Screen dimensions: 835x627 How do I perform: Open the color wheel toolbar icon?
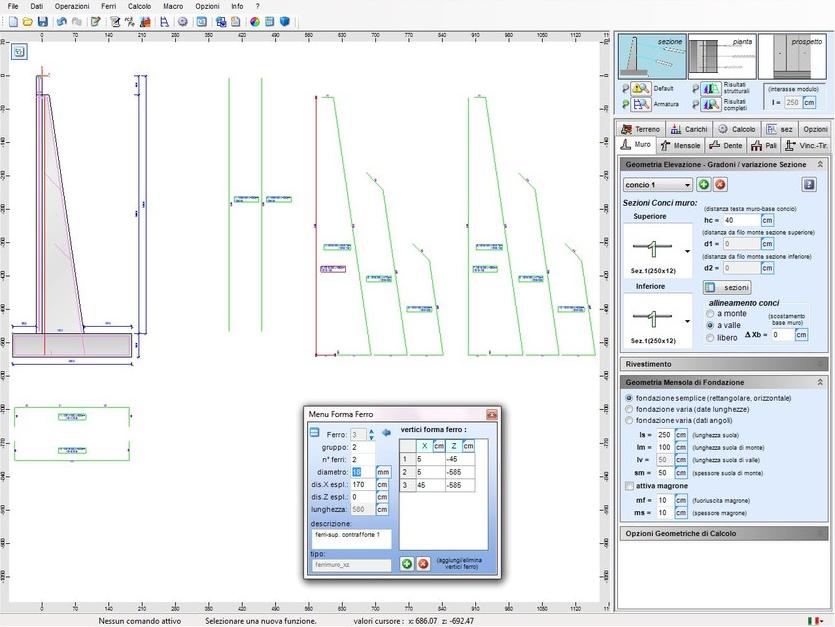[x=254, y=21]
